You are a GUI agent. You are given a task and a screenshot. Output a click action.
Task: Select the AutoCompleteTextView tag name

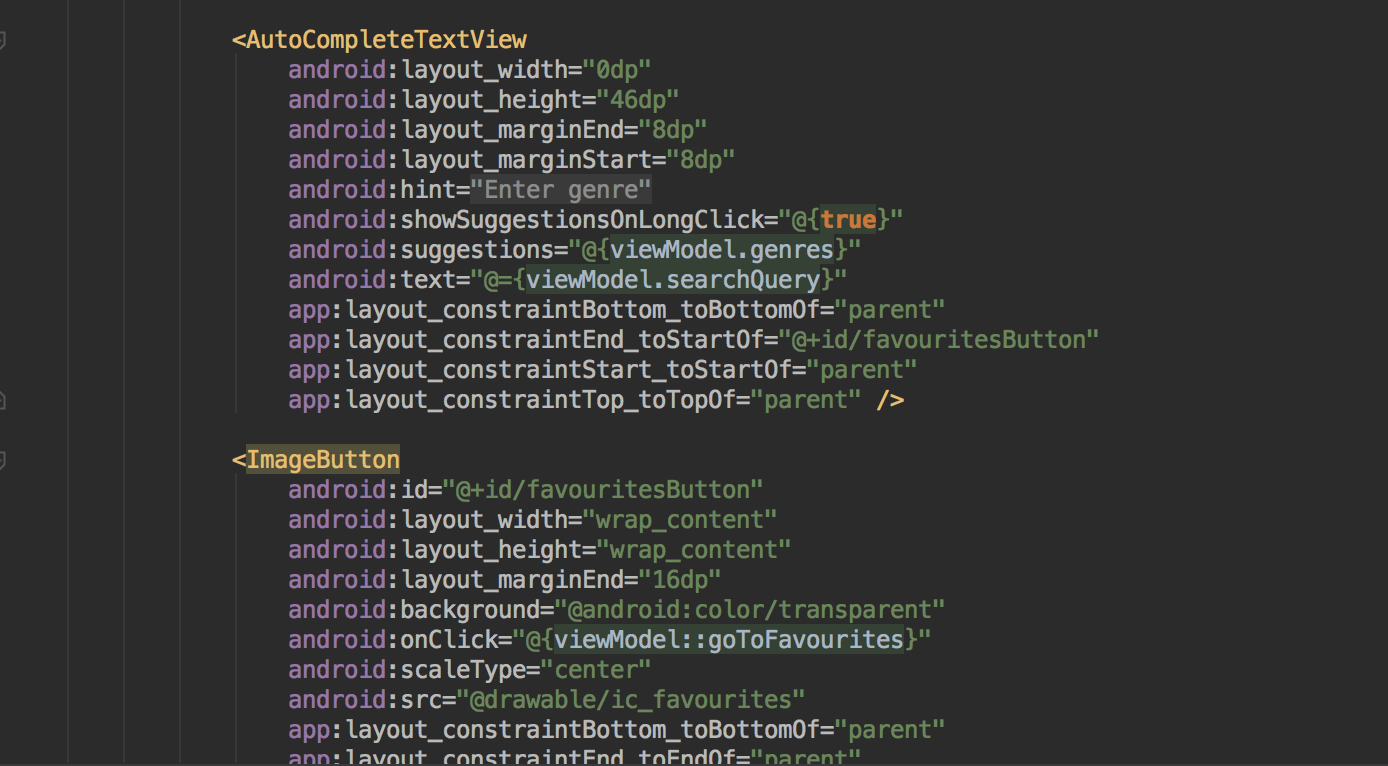click(x=385, y=40)
